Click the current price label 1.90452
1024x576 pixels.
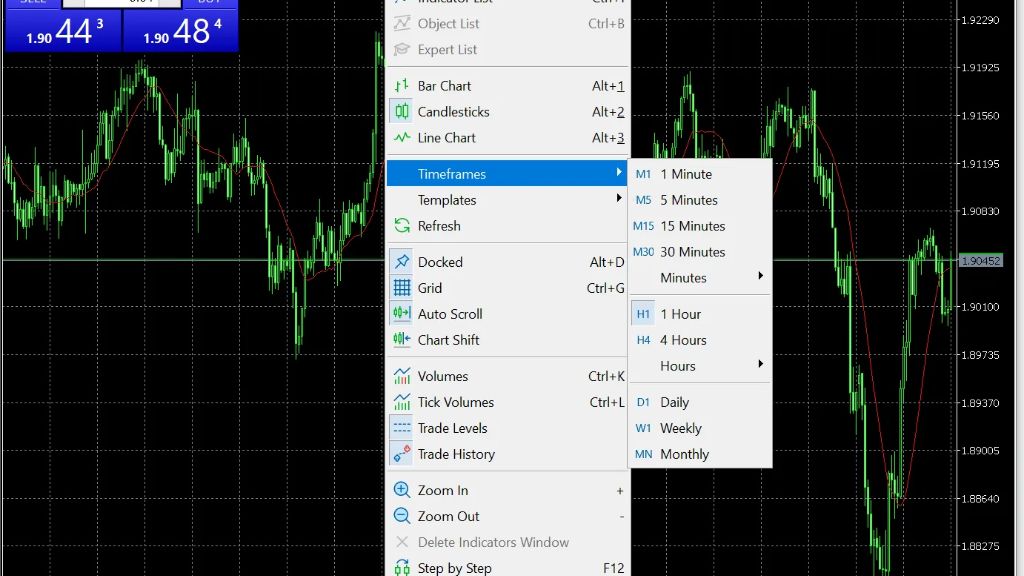tap(980, 261)
